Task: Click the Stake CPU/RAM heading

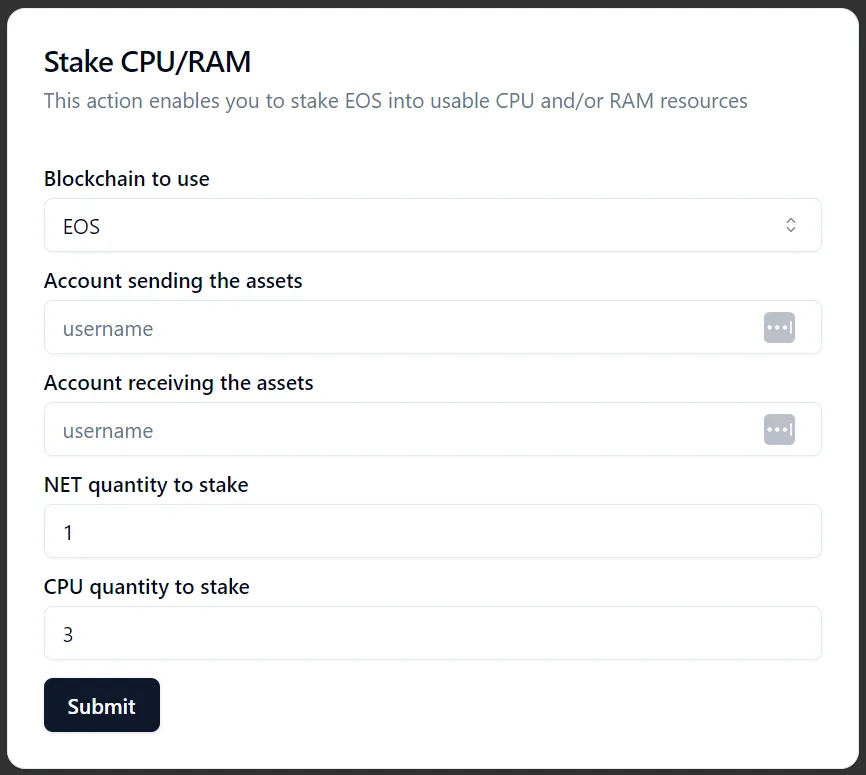Action: pyautogui.click(x=147, y=61)
